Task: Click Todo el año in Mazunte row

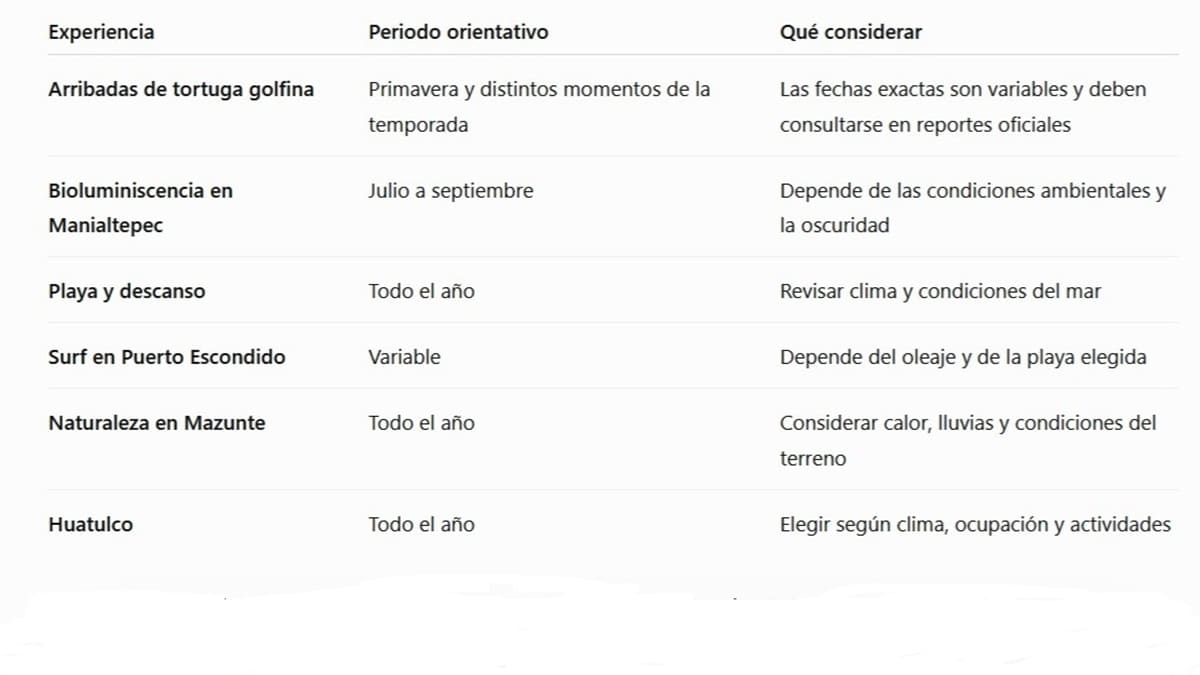Action: 421,423
